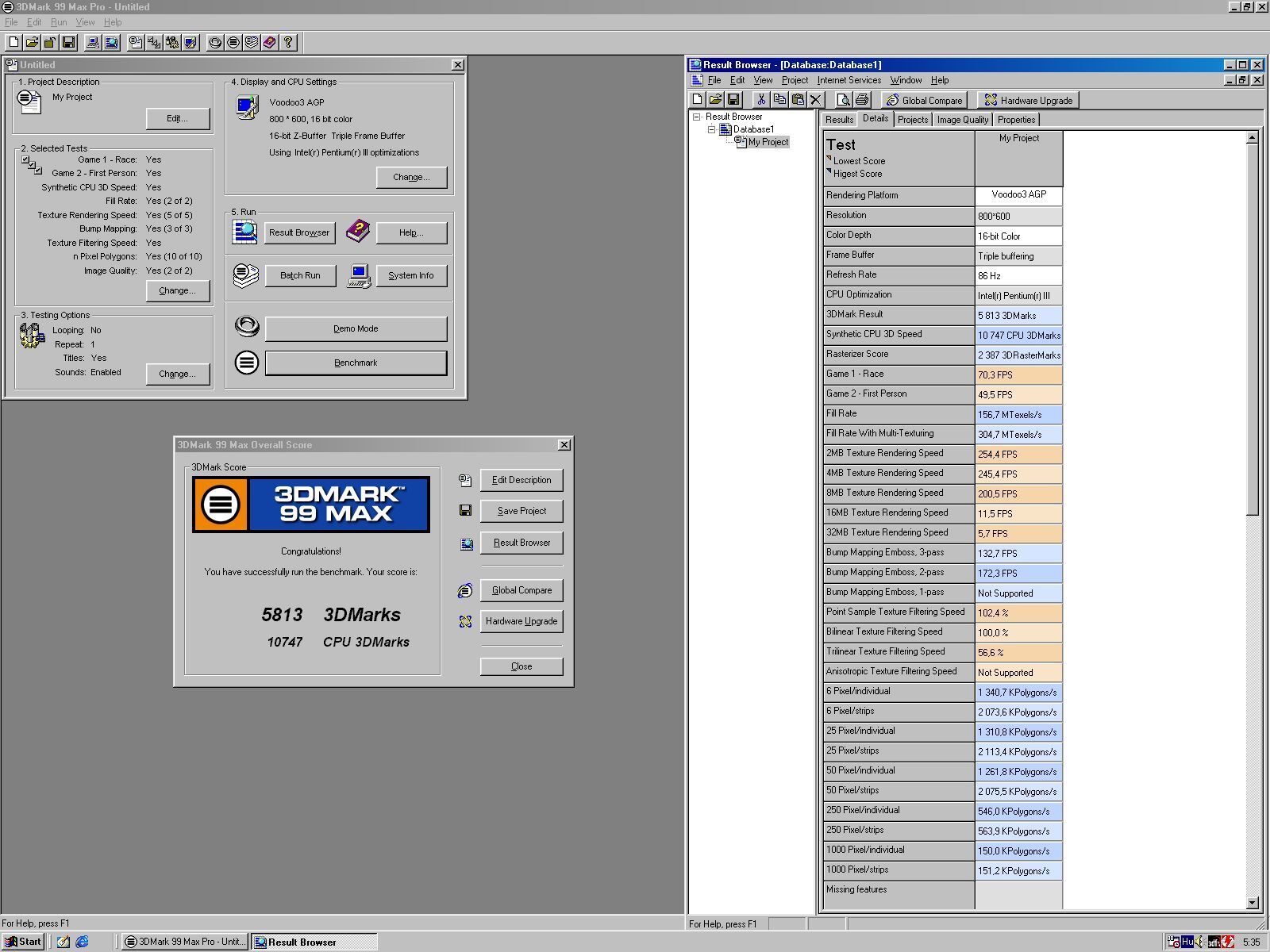Switch to the Properties tab
This screenshot has width=1270, height=952.
point(1017,120)
